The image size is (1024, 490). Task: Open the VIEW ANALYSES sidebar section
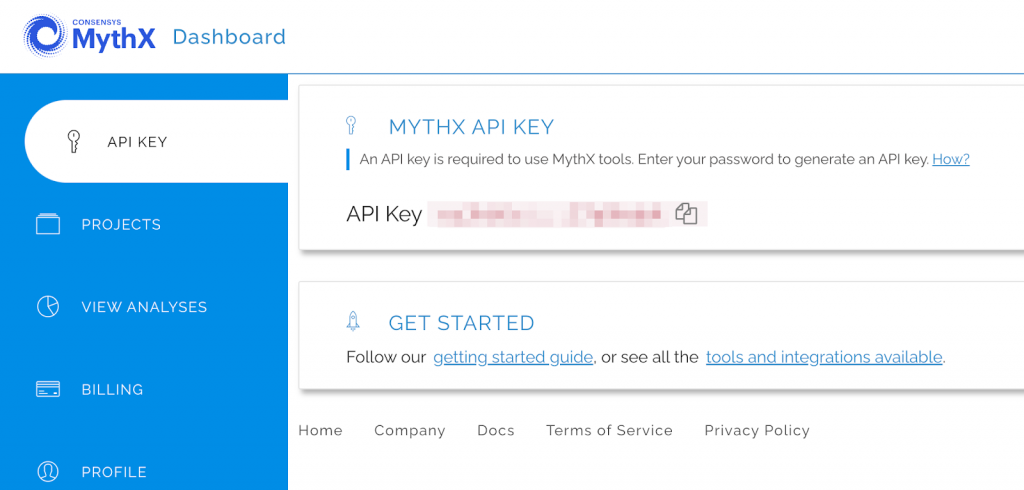coord(144,307)
